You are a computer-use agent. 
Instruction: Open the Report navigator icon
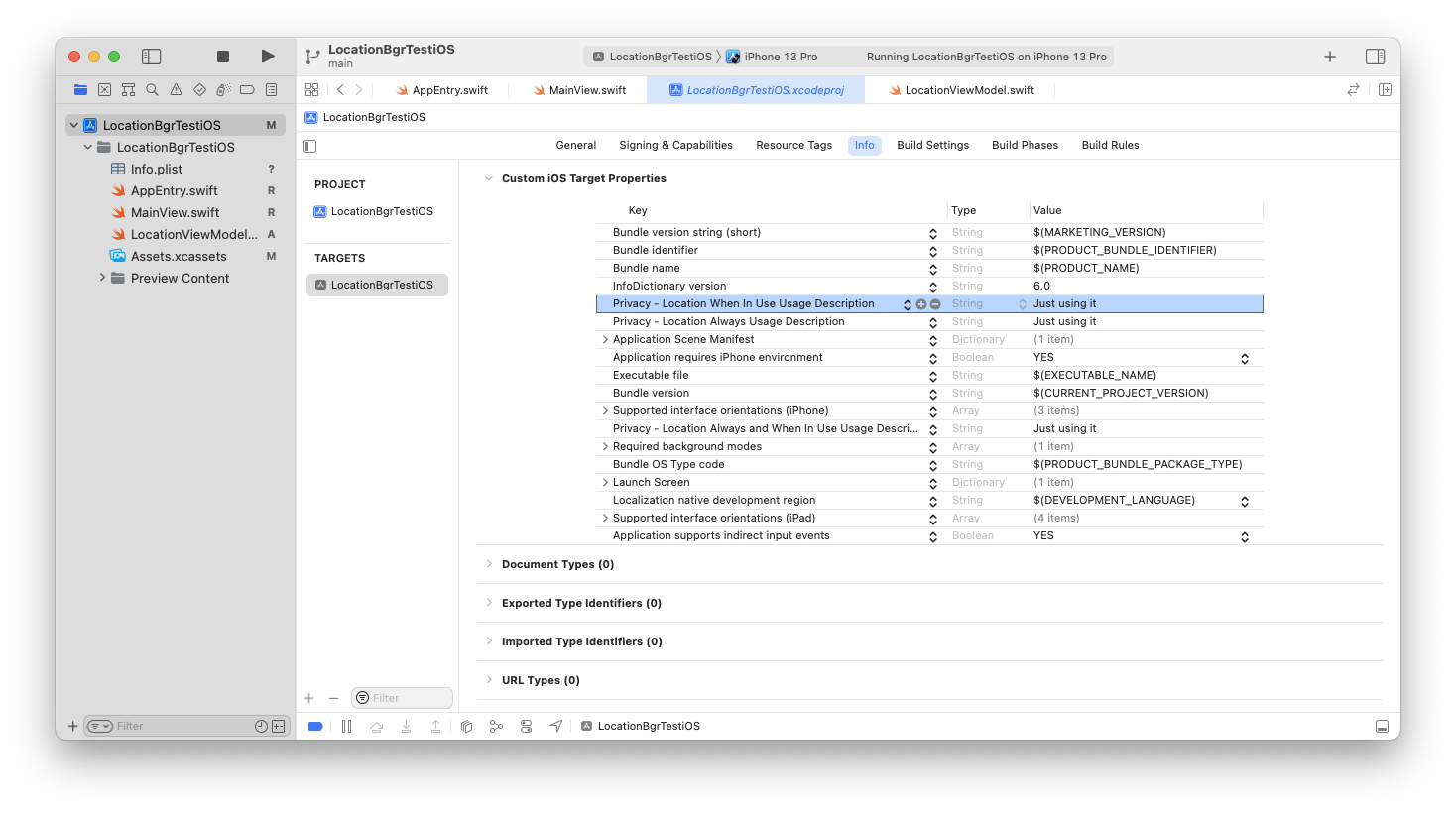[x=271, y=89]
